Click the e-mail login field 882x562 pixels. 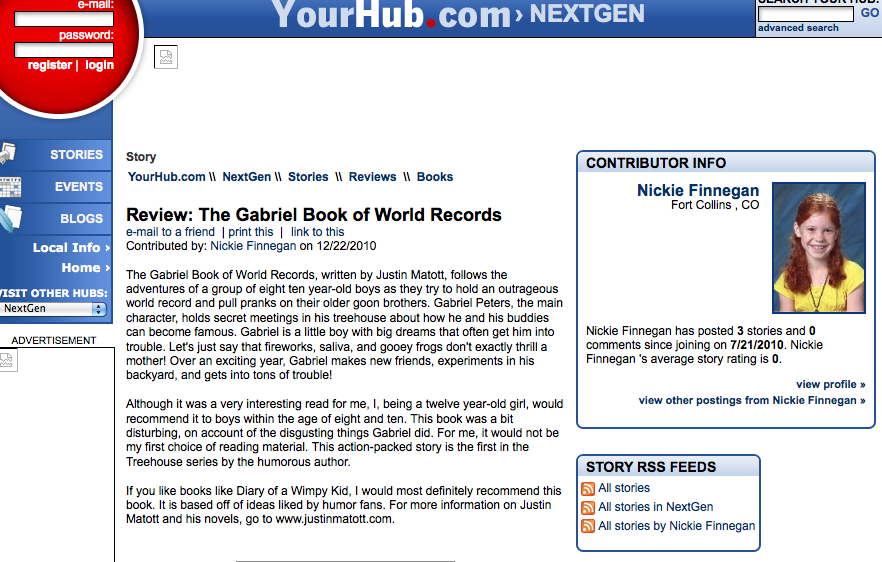pyautogui.click(x=64, y=19)
